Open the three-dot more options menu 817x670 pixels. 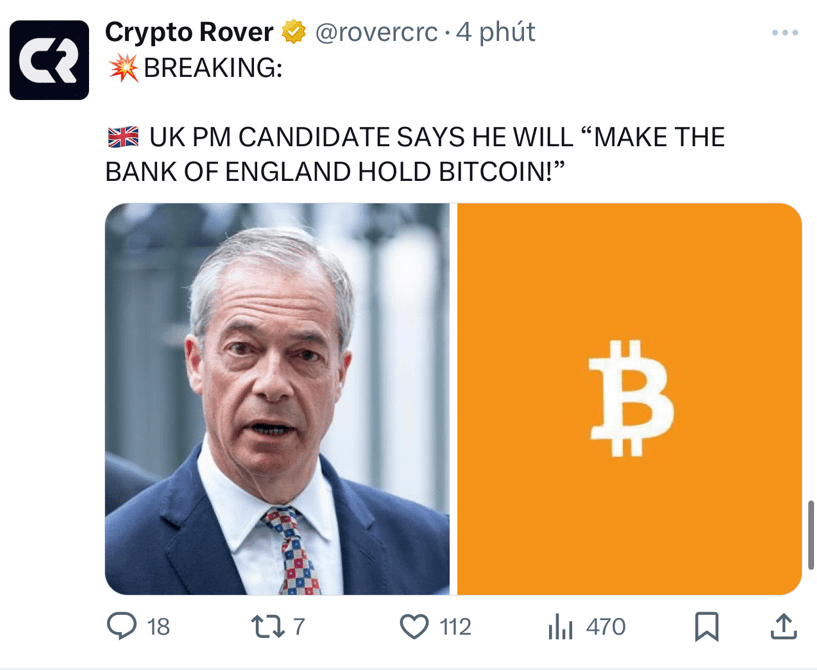coord(785,33)
